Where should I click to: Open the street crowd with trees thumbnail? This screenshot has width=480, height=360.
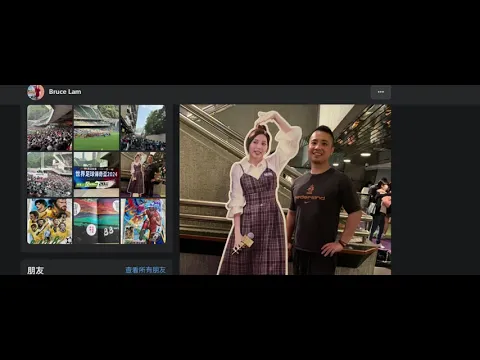(143, 128)
